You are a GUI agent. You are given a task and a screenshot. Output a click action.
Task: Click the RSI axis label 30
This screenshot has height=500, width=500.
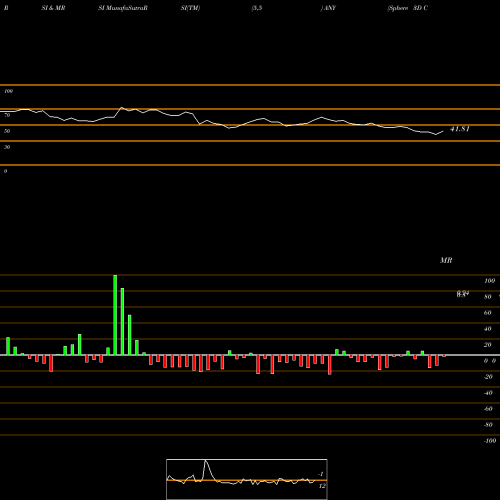(7, 147)
